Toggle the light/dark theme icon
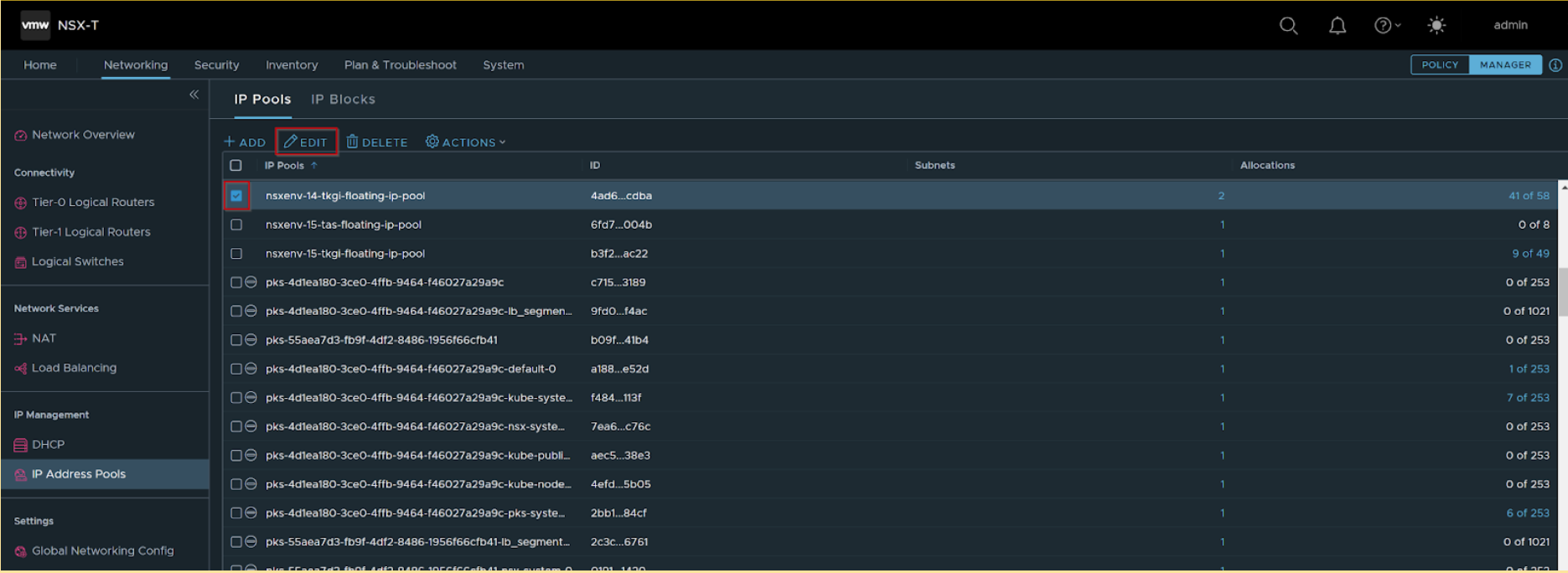 coord(1436,26)
